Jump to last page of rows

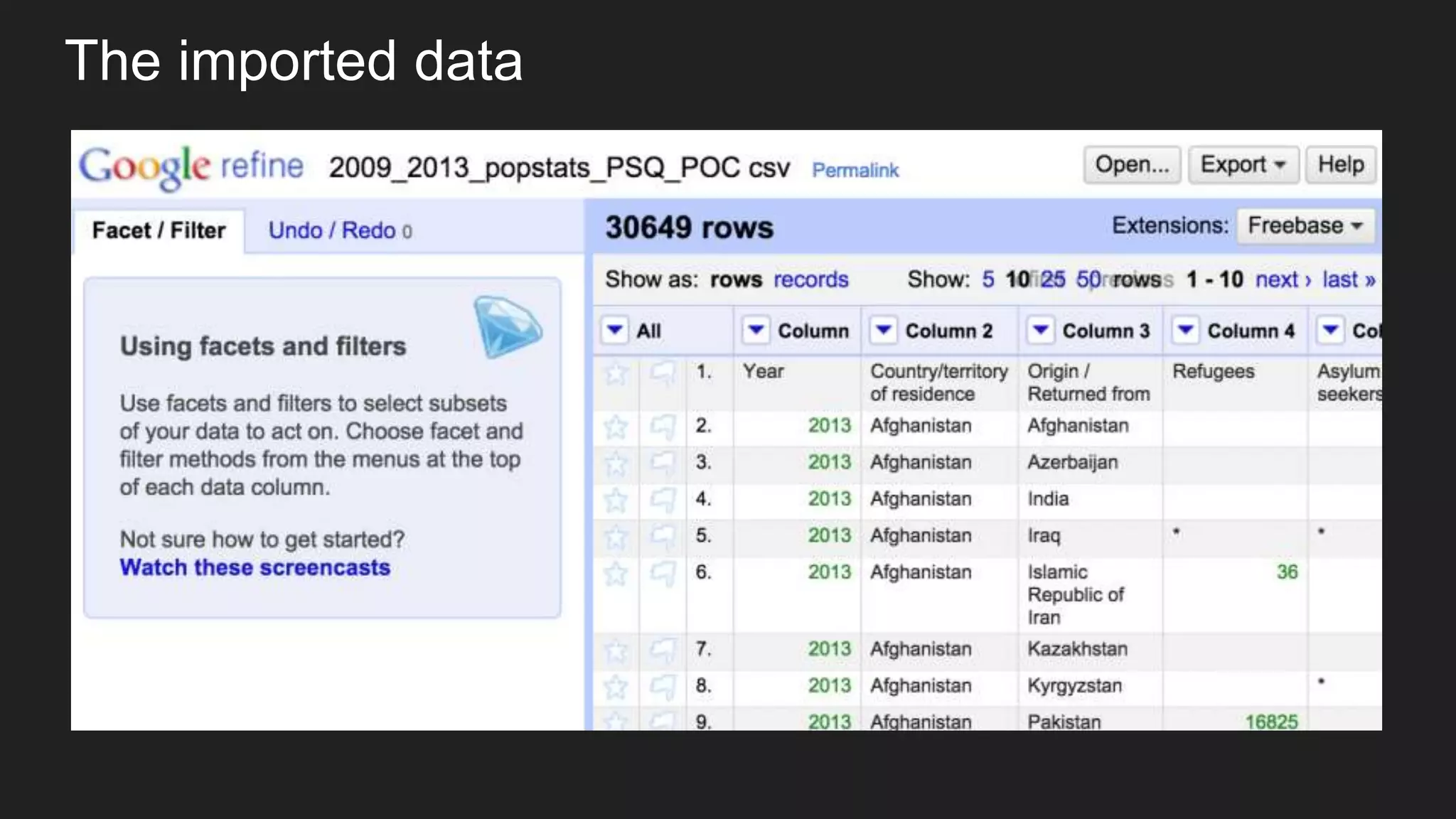(1349, 279)
